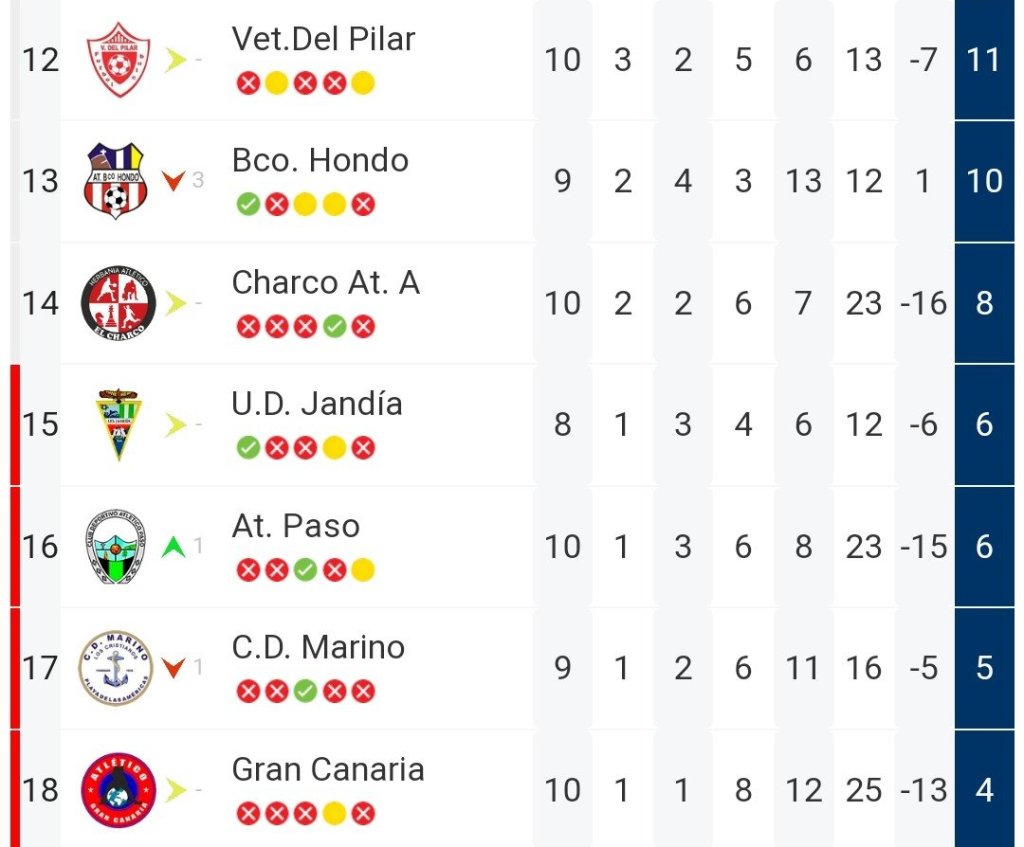
Task: Select the Charco At. A crest
Action: [118, 303]
